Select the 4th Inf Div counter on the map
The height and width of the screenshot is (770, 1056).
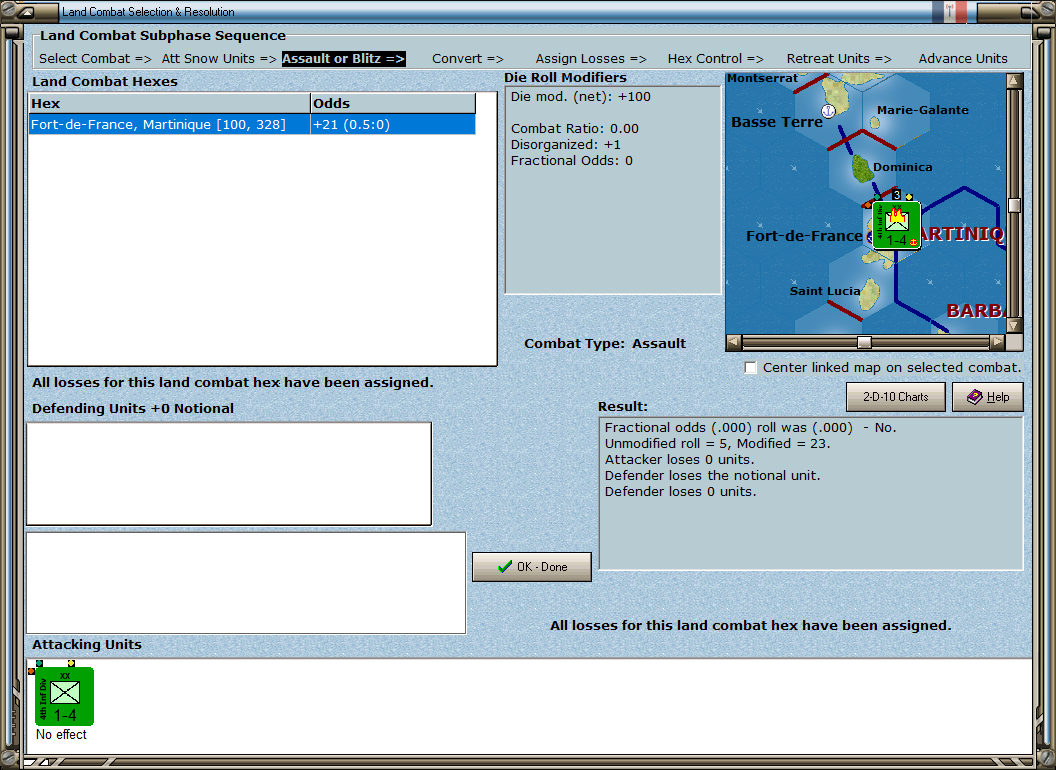pos(896,226)
